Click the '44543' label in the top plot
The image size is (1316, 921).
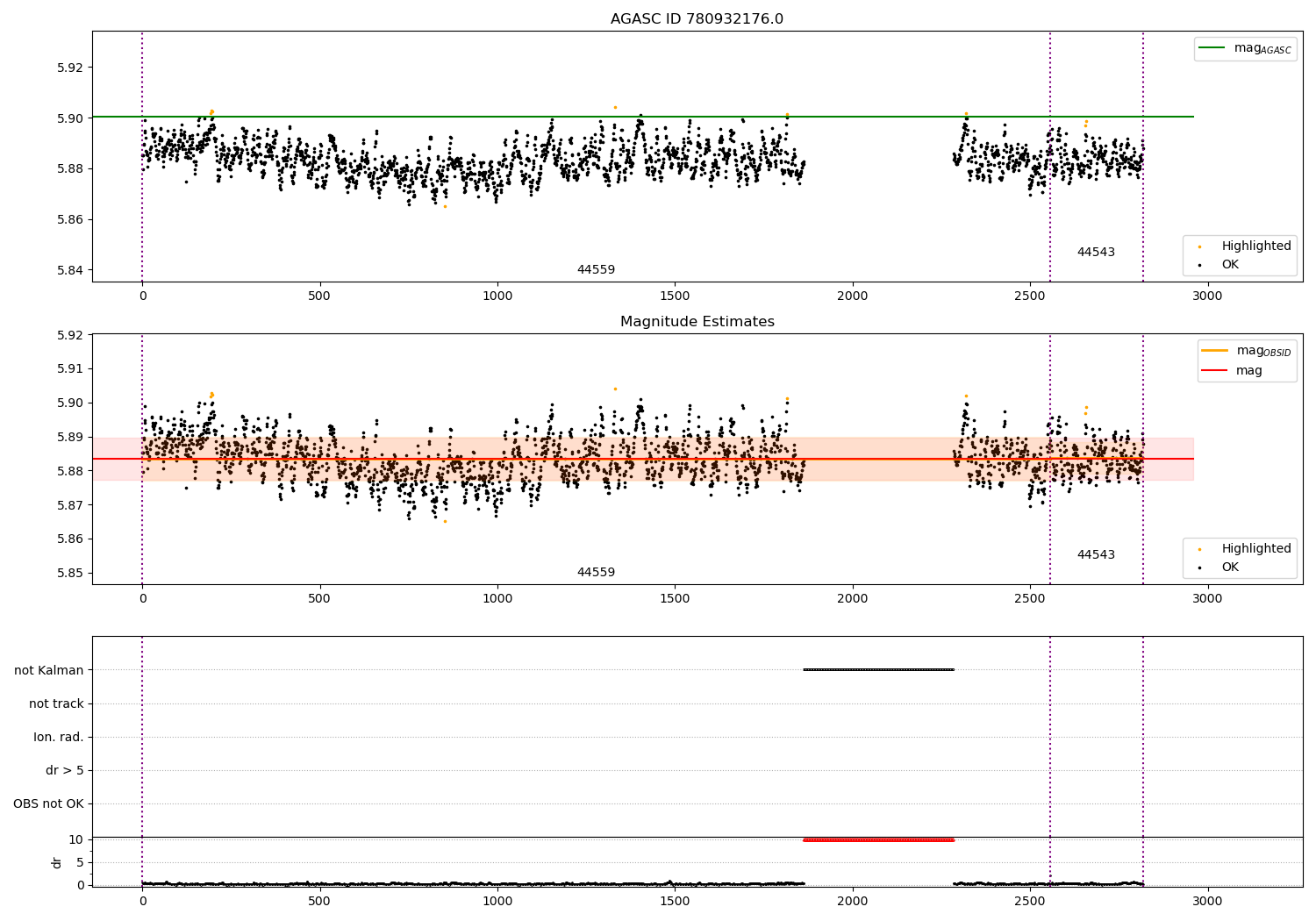pyautogui.click(x=1096, y=252)
